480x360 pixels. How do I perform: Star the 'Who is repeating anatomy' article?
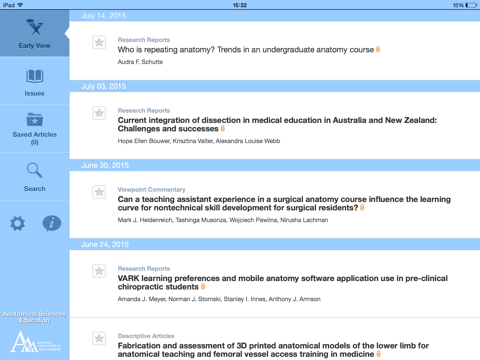(99, 42)
